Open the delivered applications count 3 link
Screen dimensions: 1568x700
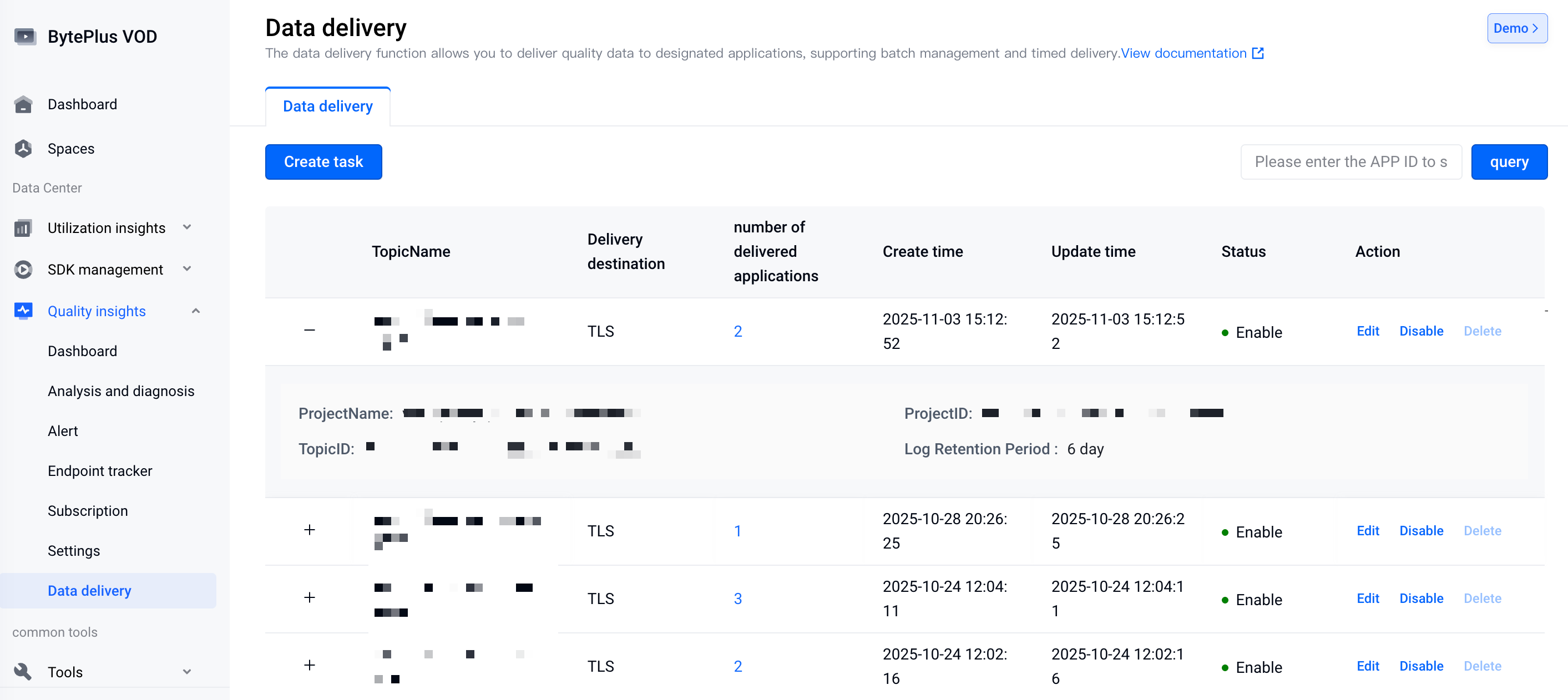point(737,598)
